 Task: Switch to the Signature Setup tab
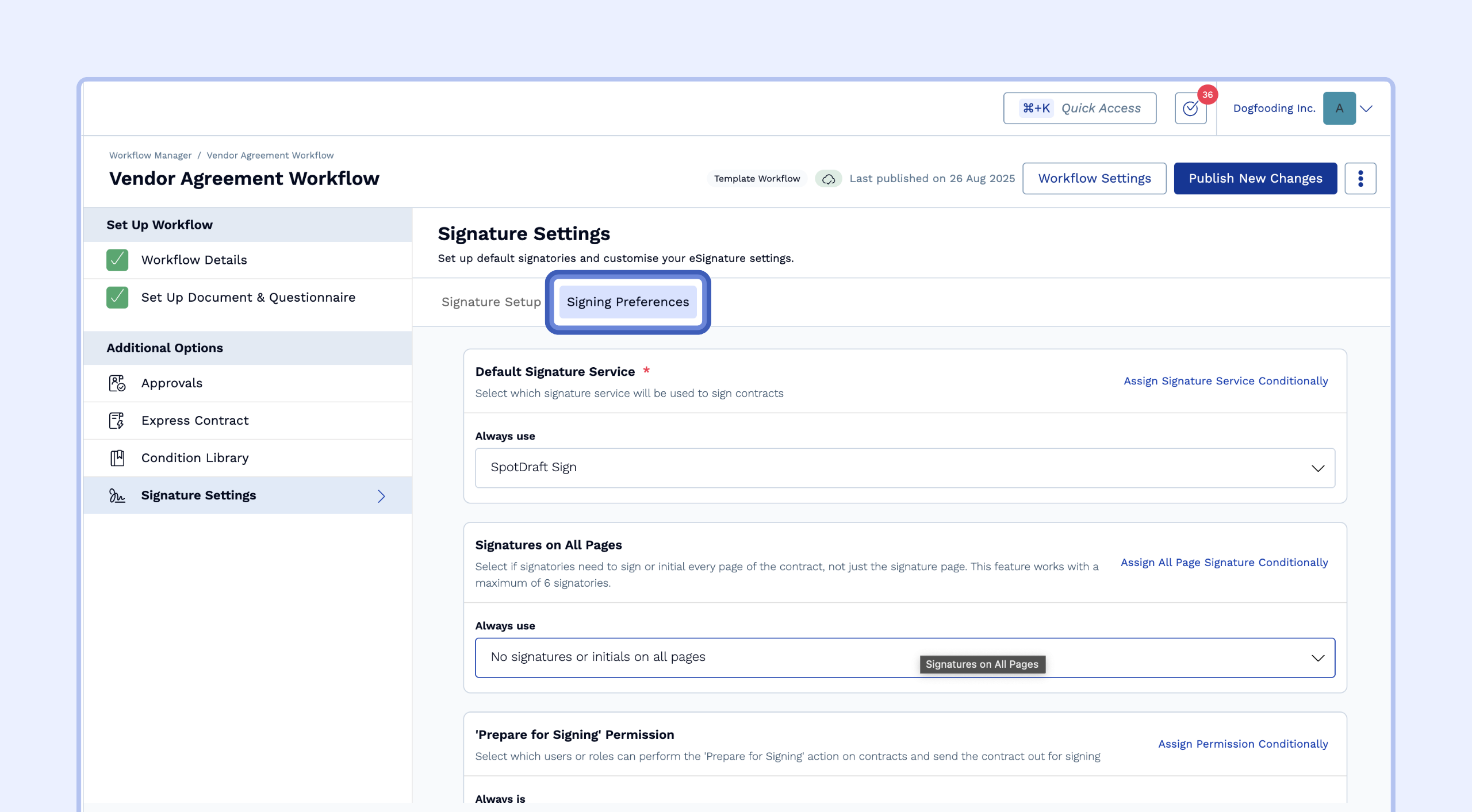[x=491, y=302]
